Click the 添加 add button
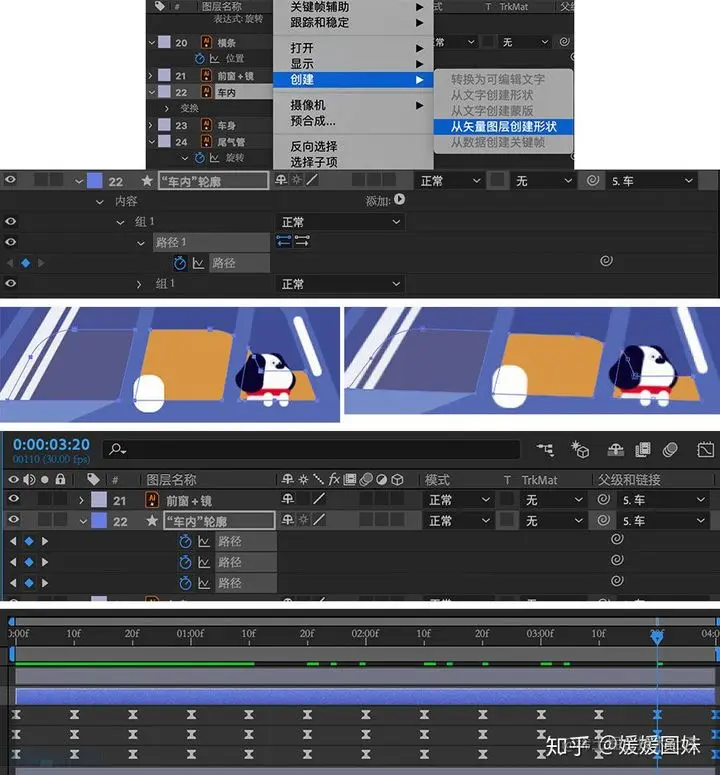 pyautogui.click(x=400, y=199)
